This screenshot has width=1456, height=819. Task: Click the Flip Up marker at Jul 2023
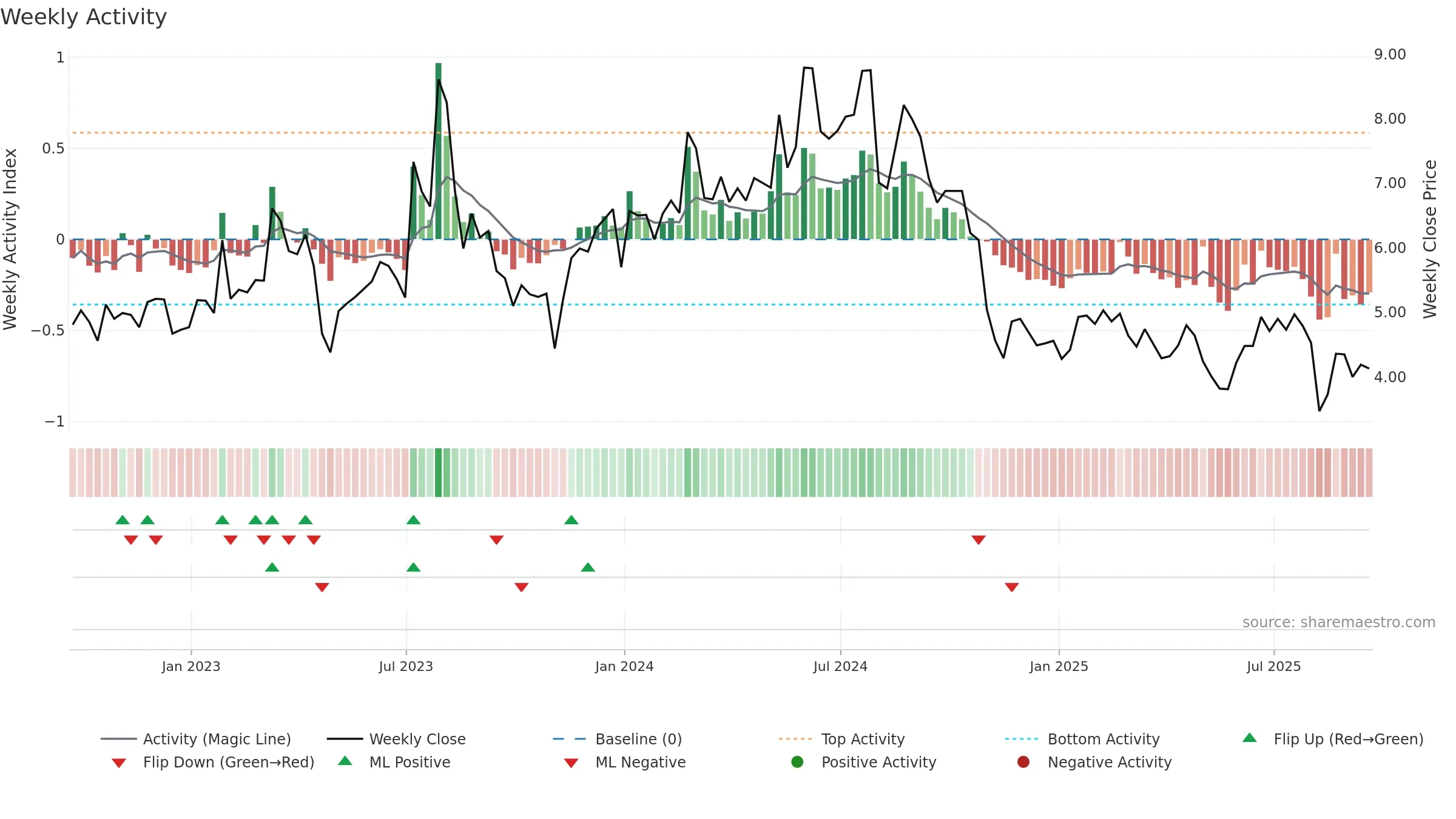click(x=413, y=520)
